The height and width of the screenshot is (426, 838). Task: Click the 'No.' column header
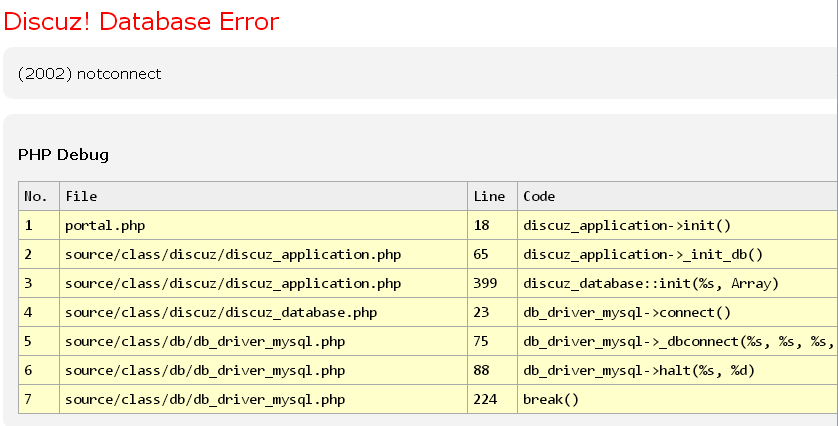[x=39, y=196]
